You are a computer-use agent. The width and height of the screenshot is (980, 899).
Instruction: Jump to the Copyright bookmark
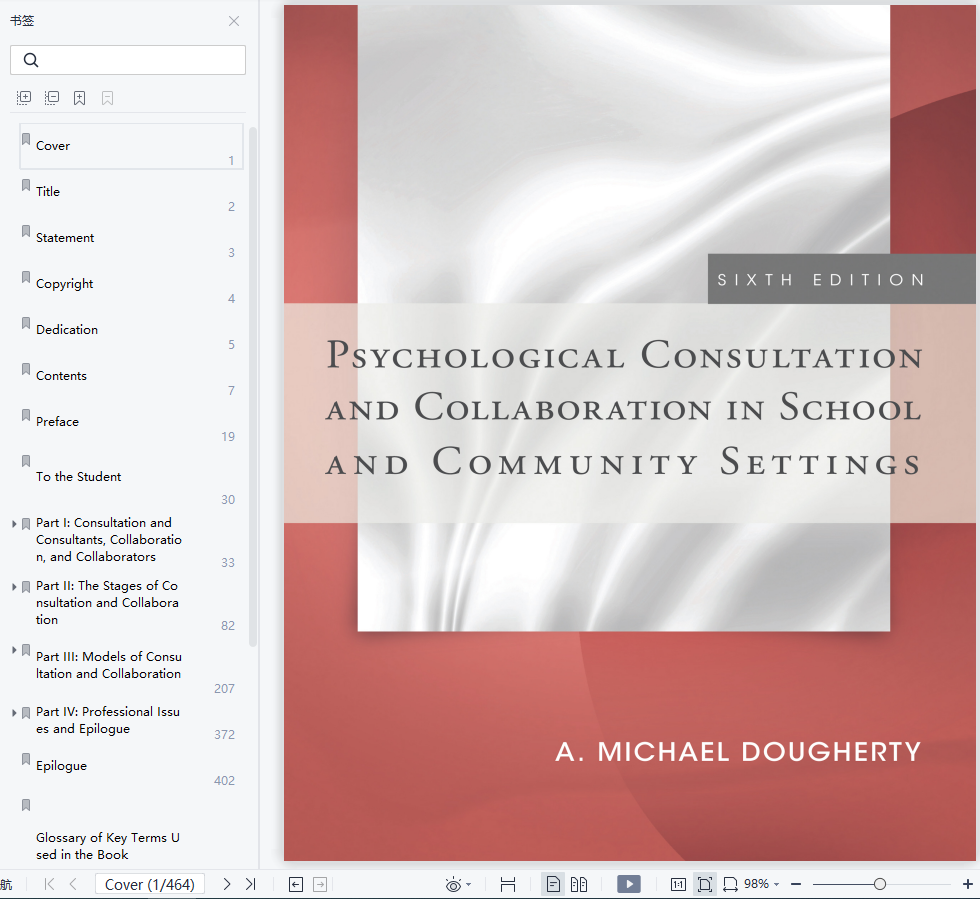[x=131, y=284]
